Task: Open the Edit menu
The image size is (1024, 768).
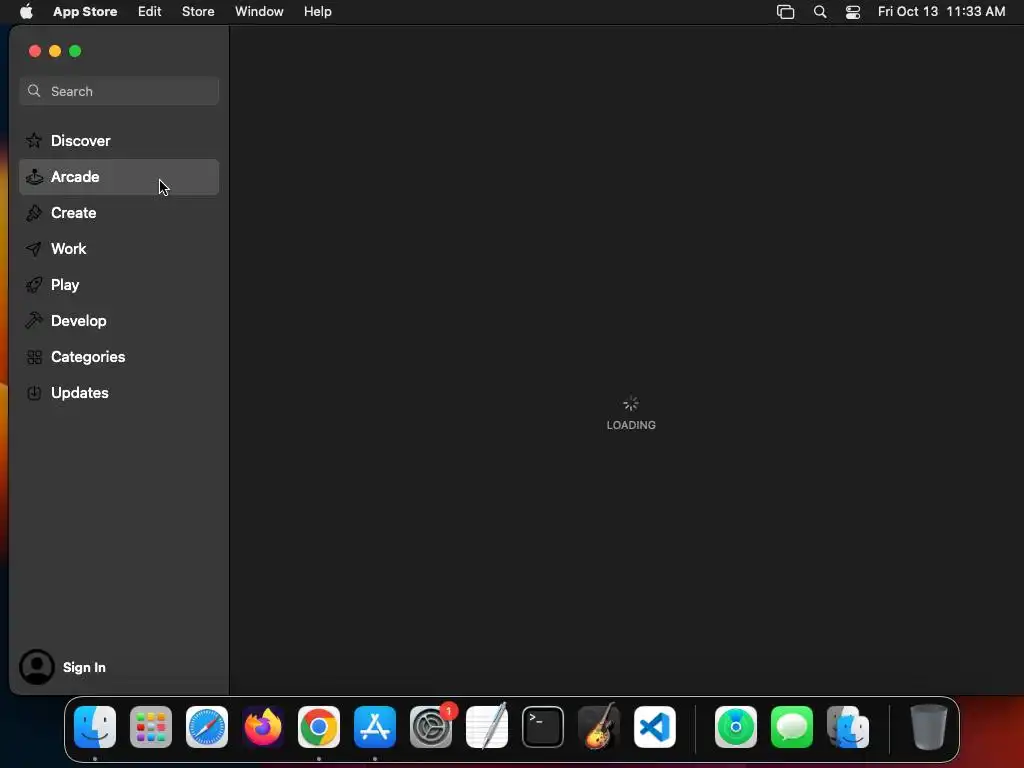Action: 150,12
